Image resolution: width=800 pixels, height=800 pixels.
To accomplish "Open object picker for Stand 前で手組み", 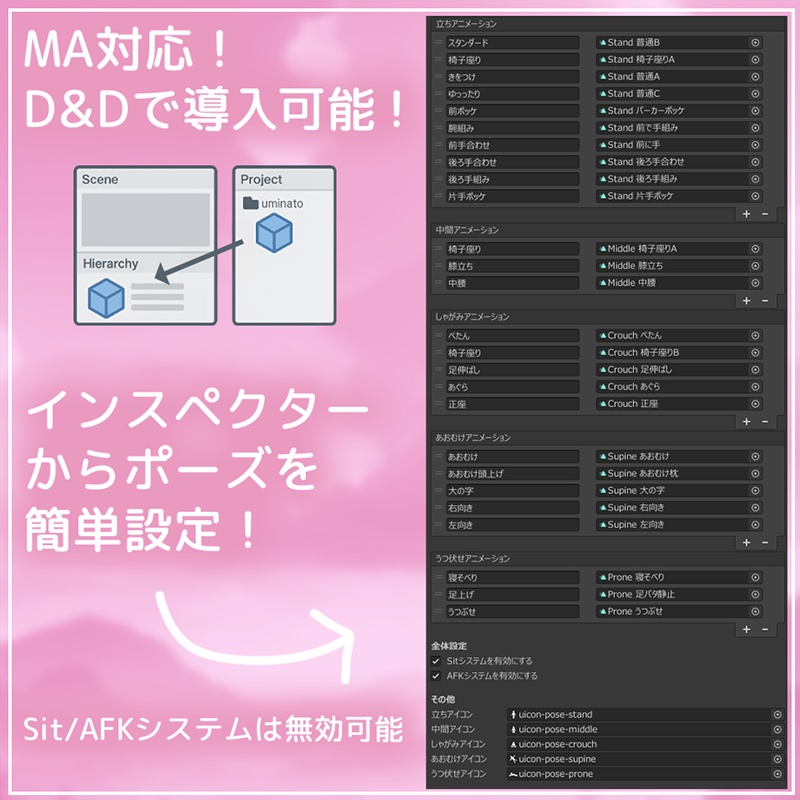I will click(755, 128).
